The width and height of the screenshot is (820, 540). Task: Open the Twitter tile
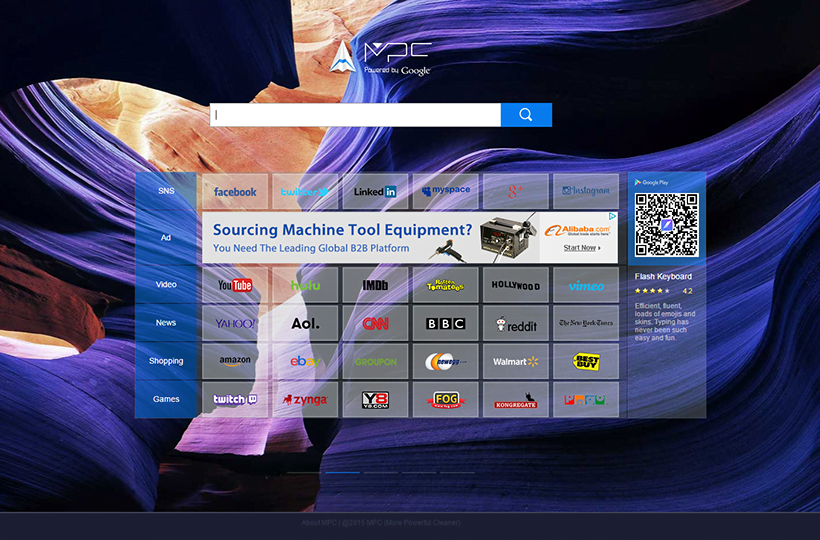305,191
